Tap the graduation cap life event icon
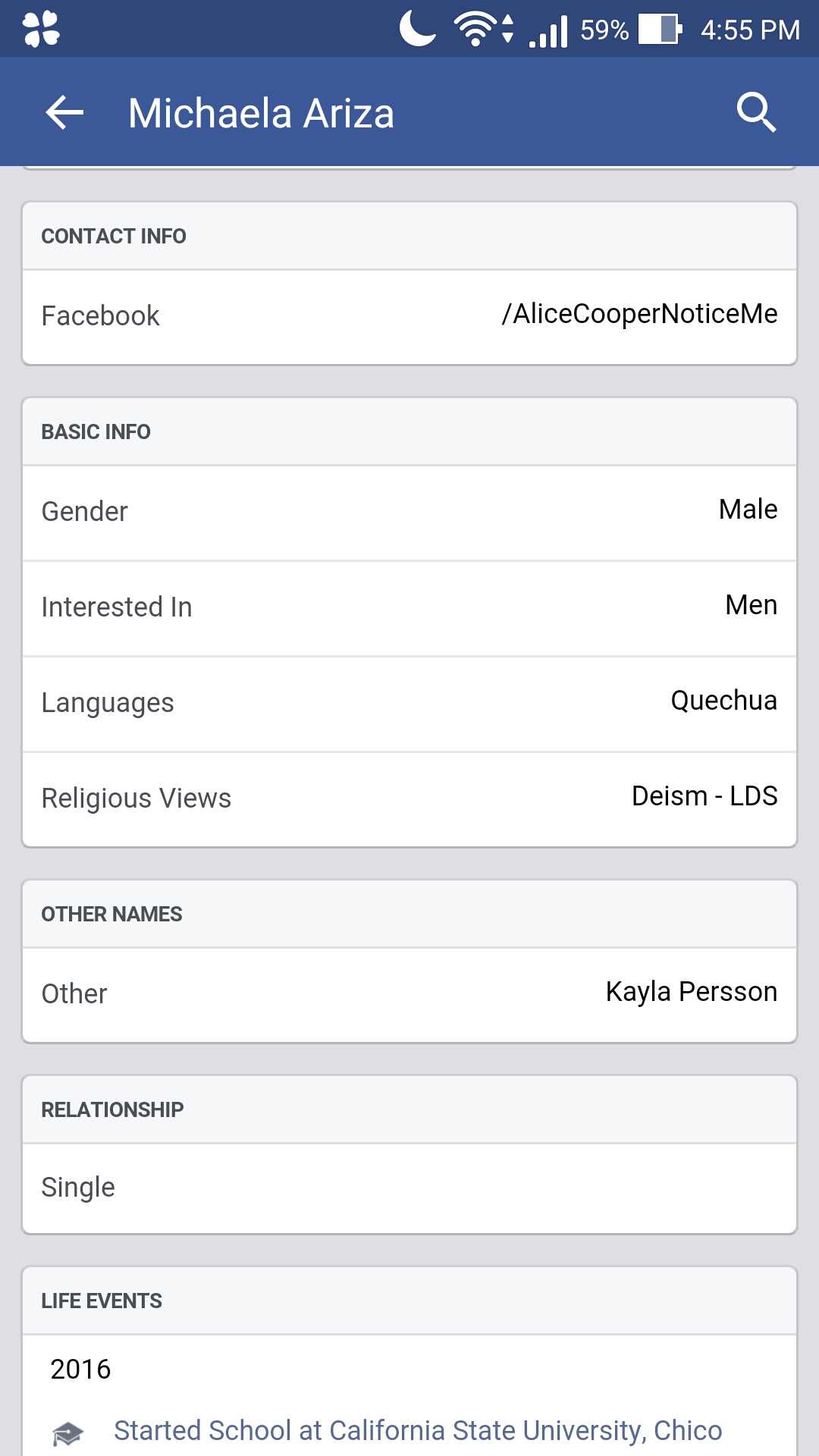The width and height of the screenshot is (819, 1456). (67, 1432)
